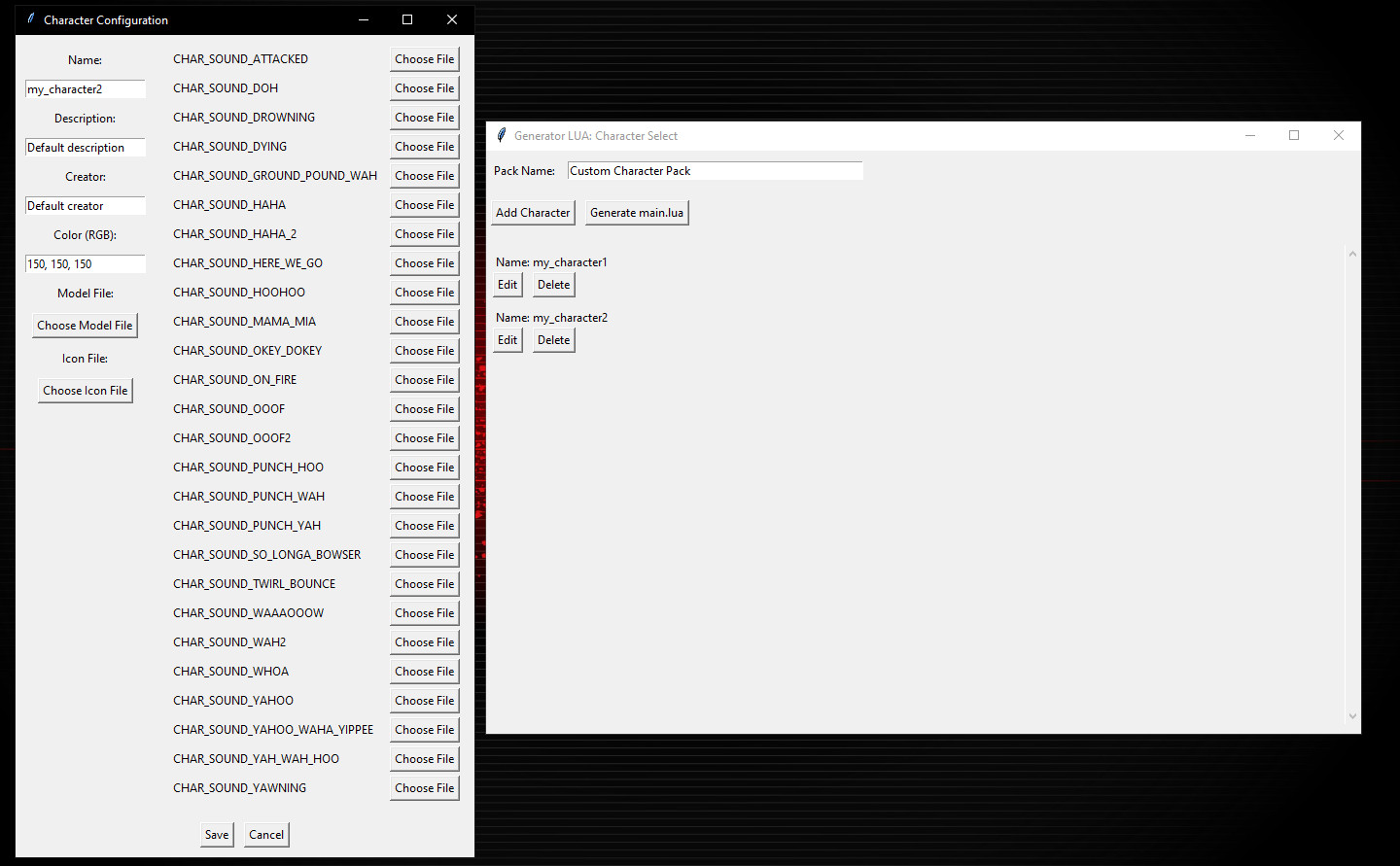Choose file for CHAR_SOUND_YAHOO
The height and width of the screenshot is (866, 1400).
pyautogui.click(x=425, y=701)
